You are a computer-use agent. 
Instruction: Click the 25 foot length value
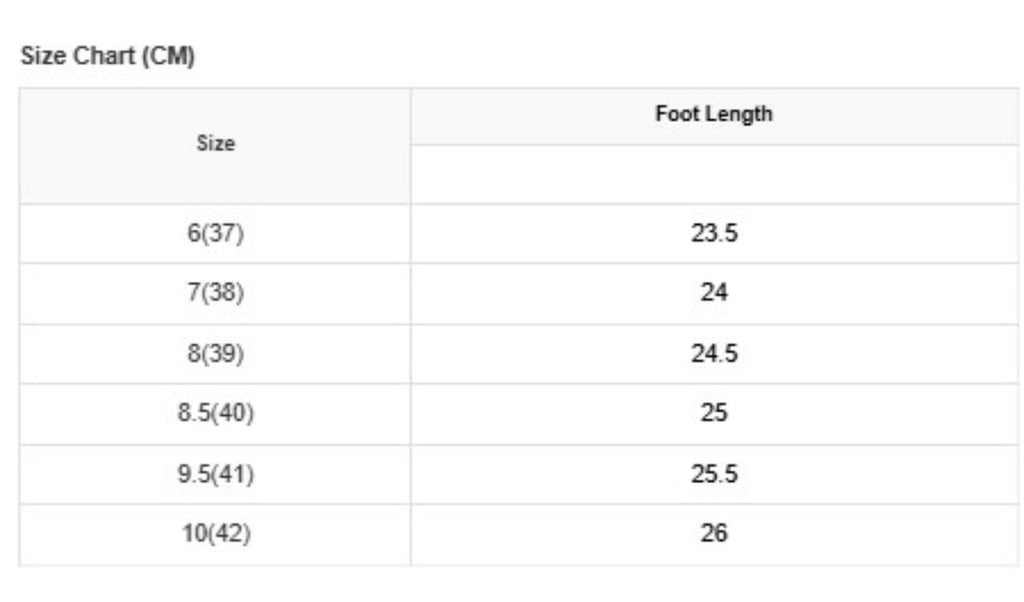pos(714,414)
